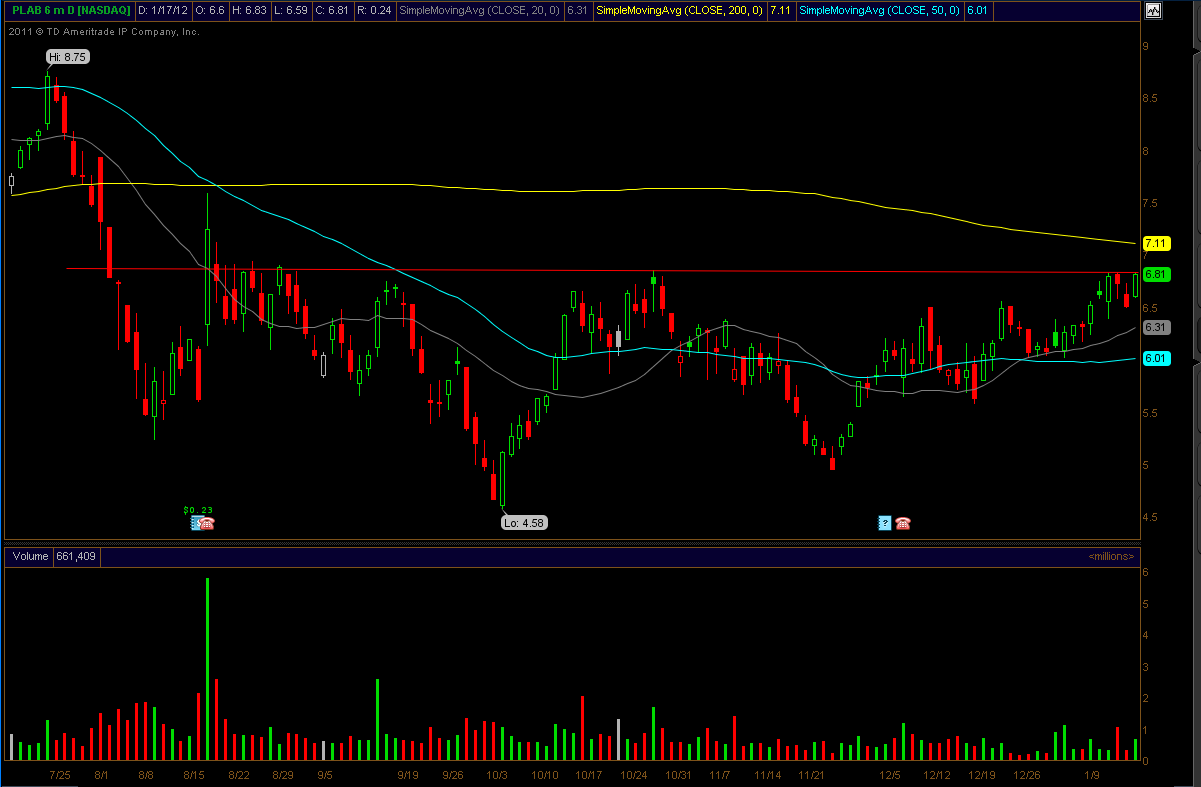
Task: Click the H: 6.83 high price readout
Action: pos(250,11)
